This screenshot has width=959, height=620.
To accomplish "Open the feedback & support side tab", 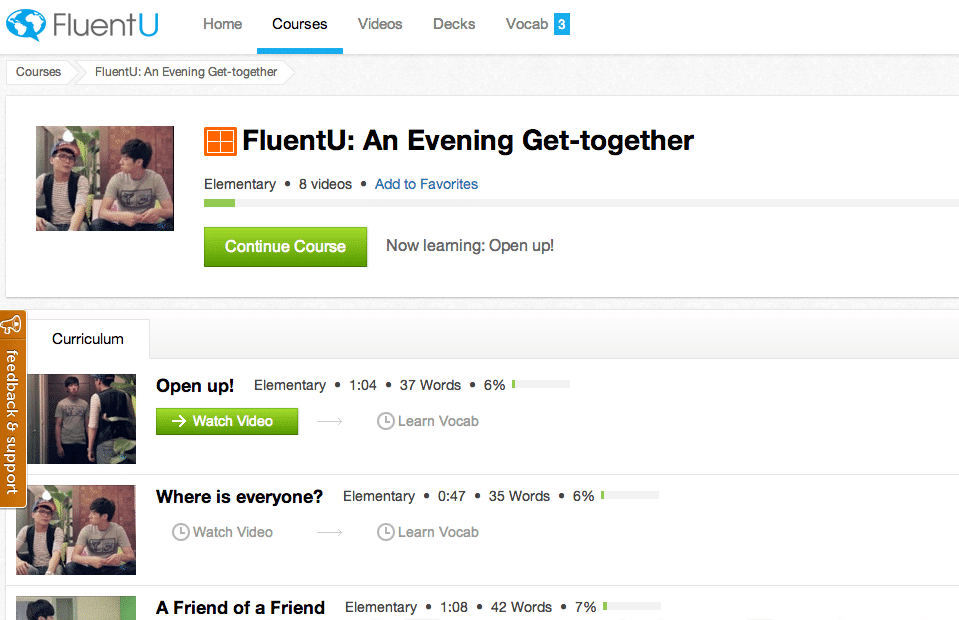I will click(x=12, y=420).
